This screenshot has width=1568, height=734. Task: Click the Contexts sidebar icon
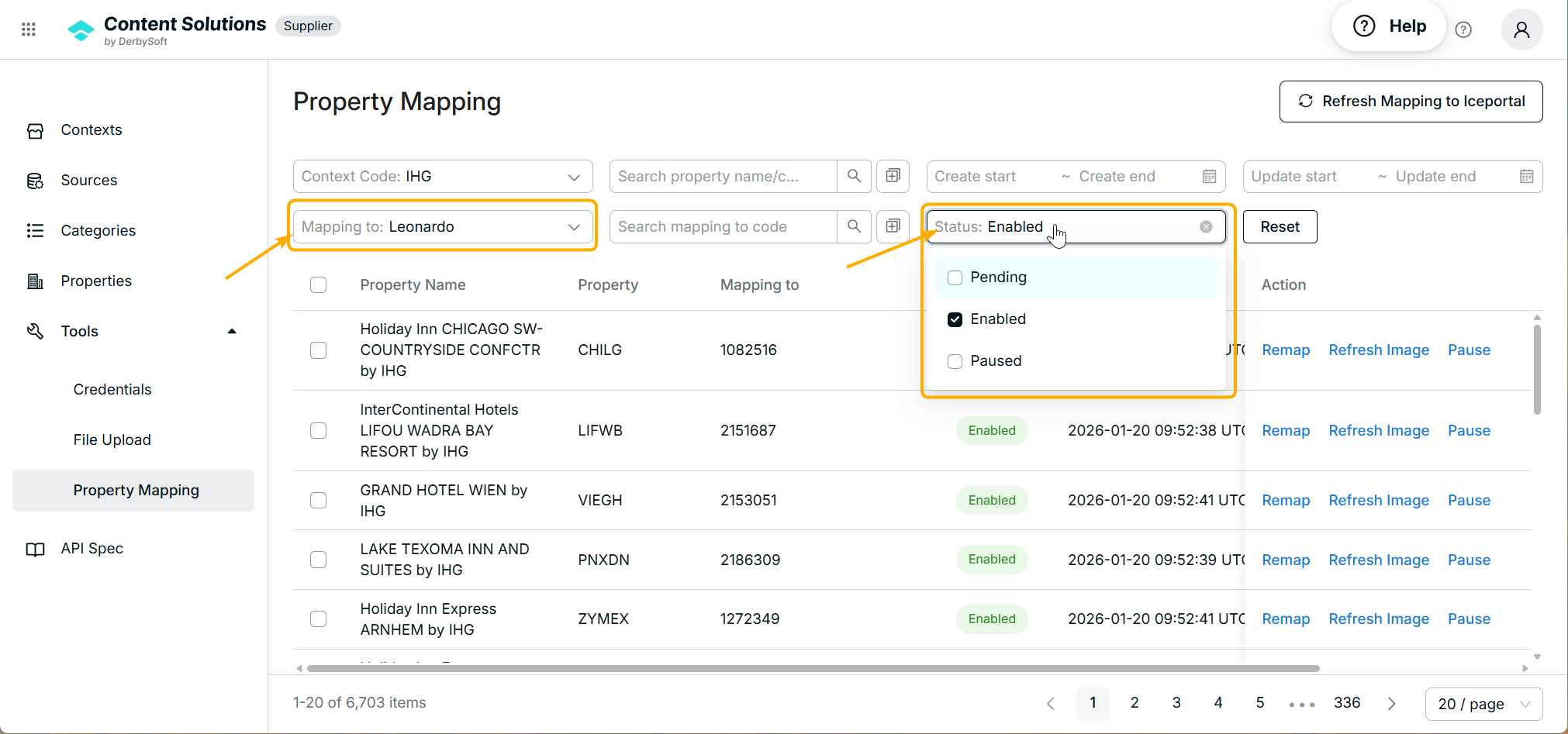coord(35,130)
